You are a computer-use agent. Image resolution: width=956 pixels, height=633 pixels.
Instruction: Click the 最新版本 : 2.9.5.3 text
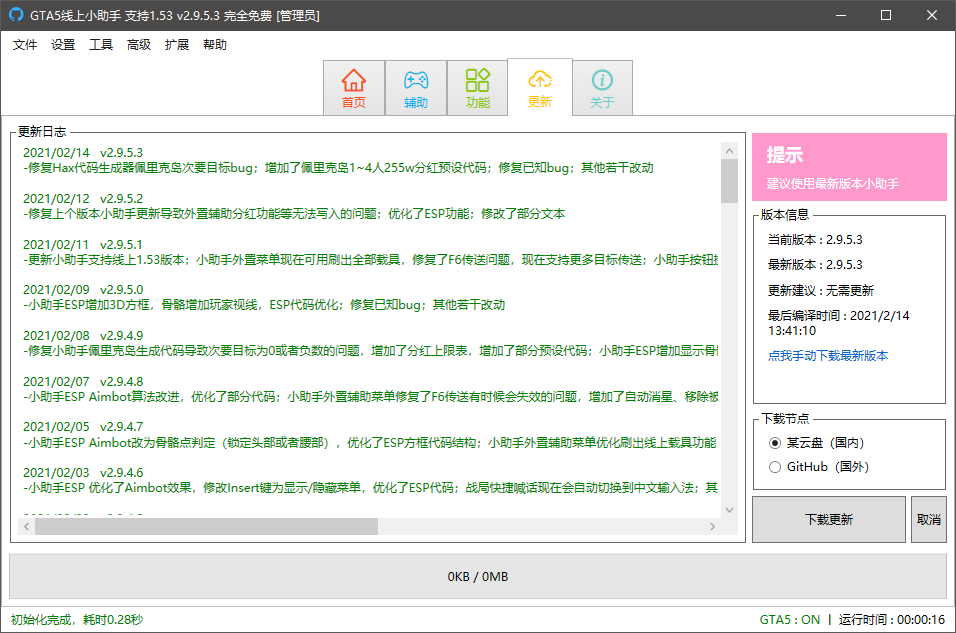815,265
